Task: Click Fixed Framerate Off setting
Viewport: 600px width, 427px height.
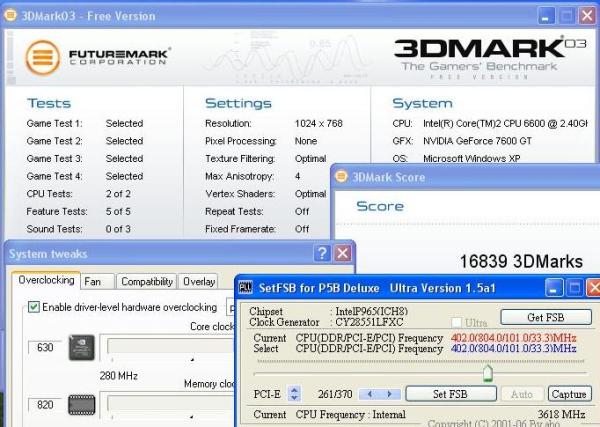Action: pyautogui.click(x=257, y=229)
